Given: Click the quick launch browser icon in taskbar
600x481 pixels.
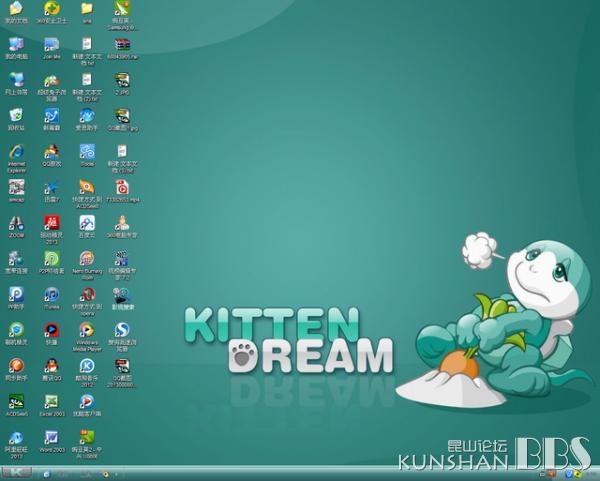Looking at the screenshot, I should (47, 474).
